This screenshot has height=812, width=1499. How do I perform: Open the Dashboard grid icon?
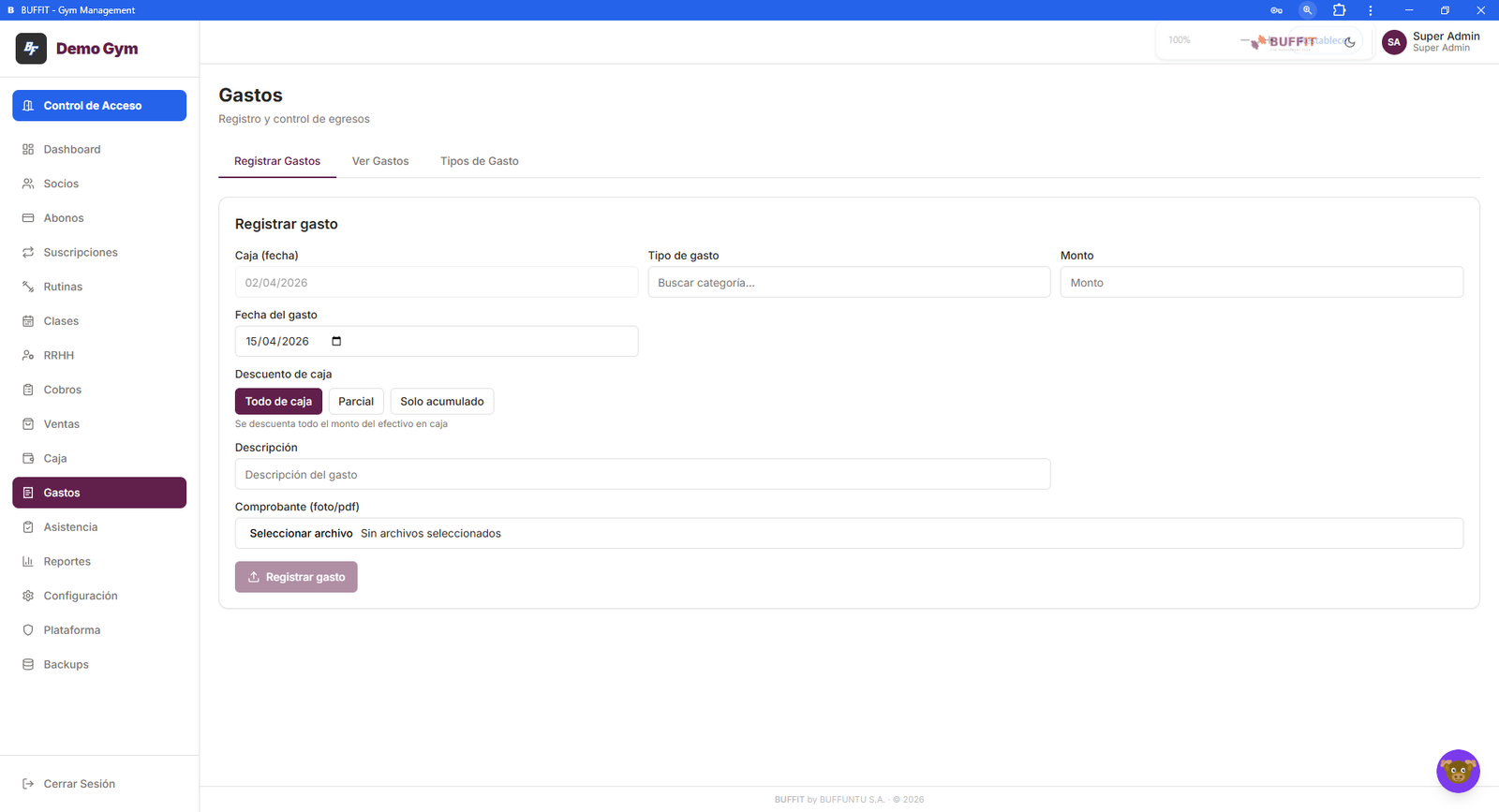point(28,150)
